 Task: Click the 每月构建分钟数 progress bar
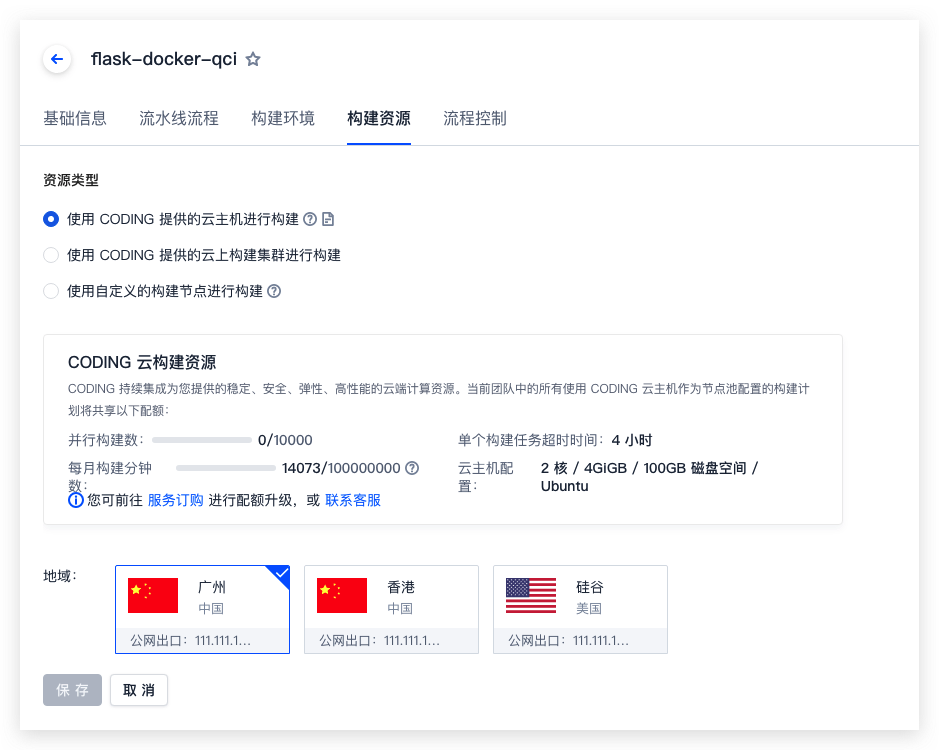tap(226, 468)
